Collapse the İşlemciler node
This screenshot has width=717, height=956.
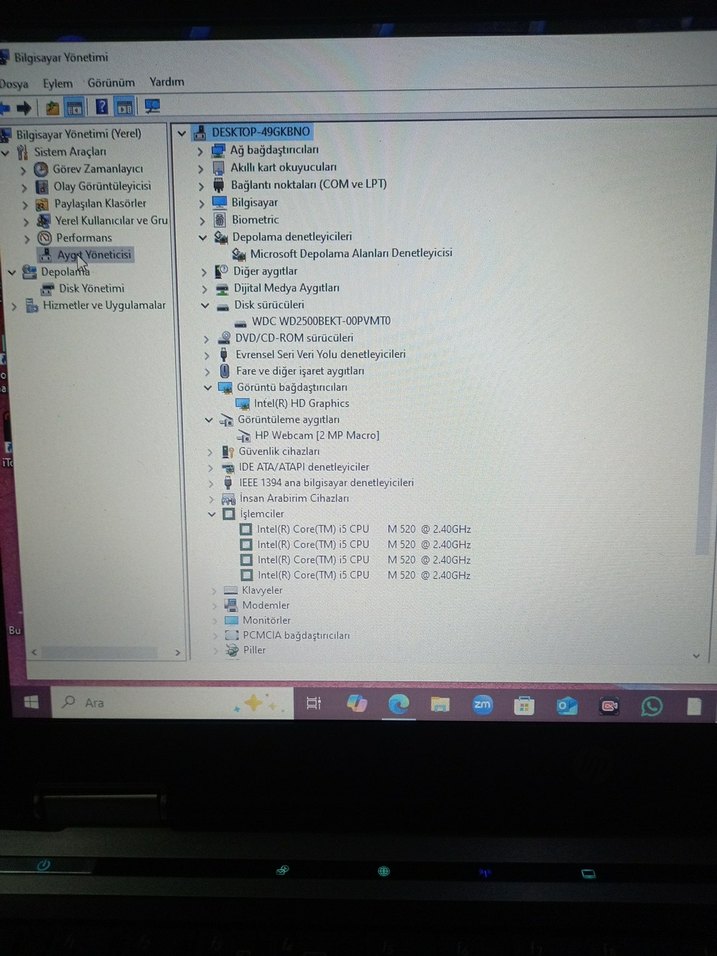point(212,515)
